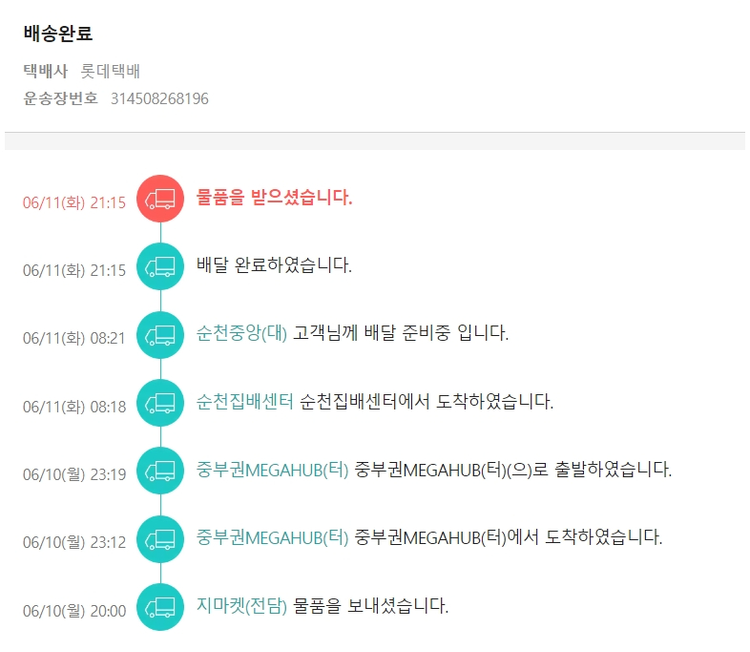The height and width of the screenshot is (652, 750).
Task: Click truck icon for MEGAHUB departure at 23:19
Action: tap(160, 471)
